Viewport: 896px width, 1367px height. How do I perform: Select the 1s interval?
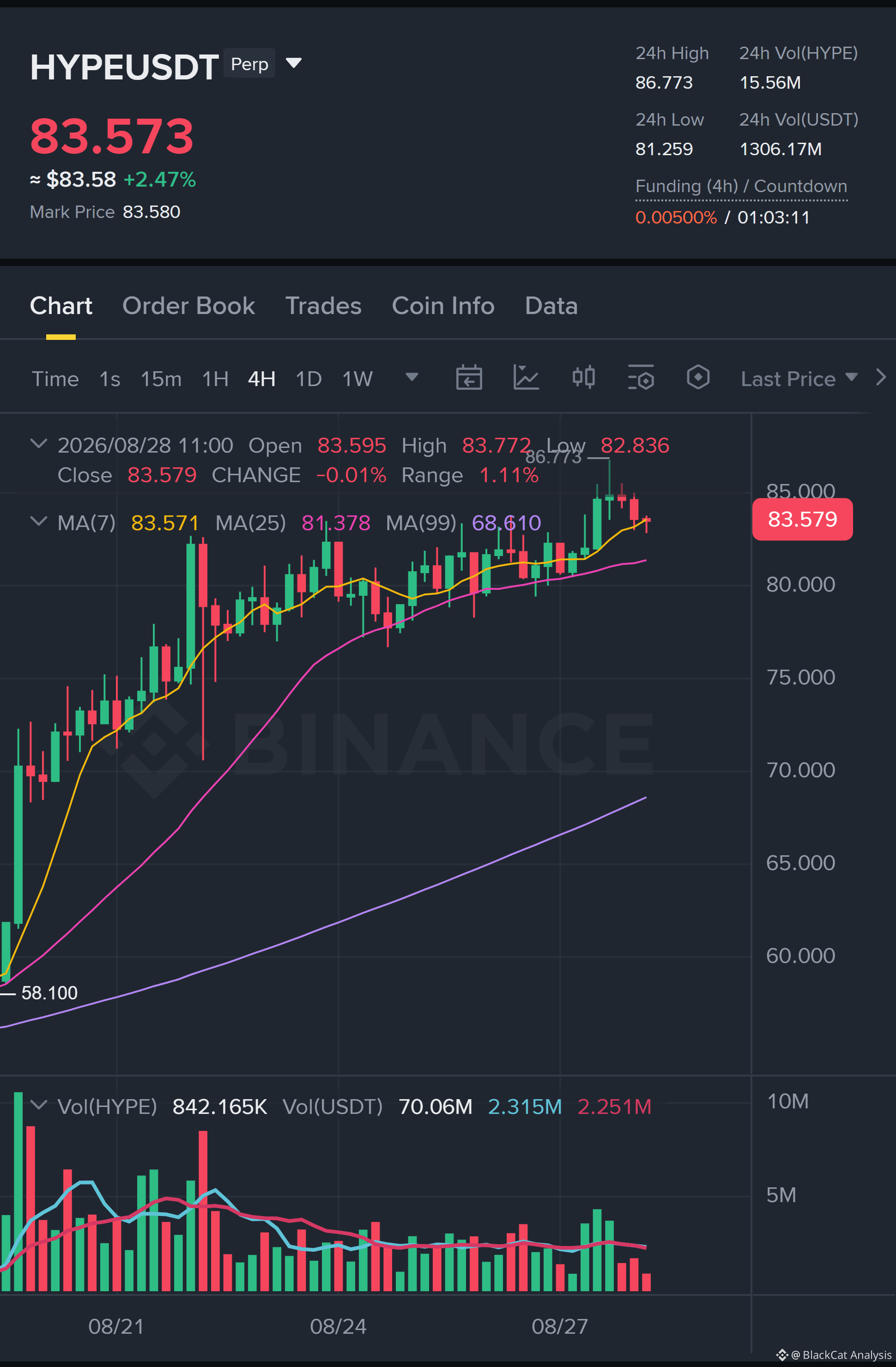(x=110, y=379)
